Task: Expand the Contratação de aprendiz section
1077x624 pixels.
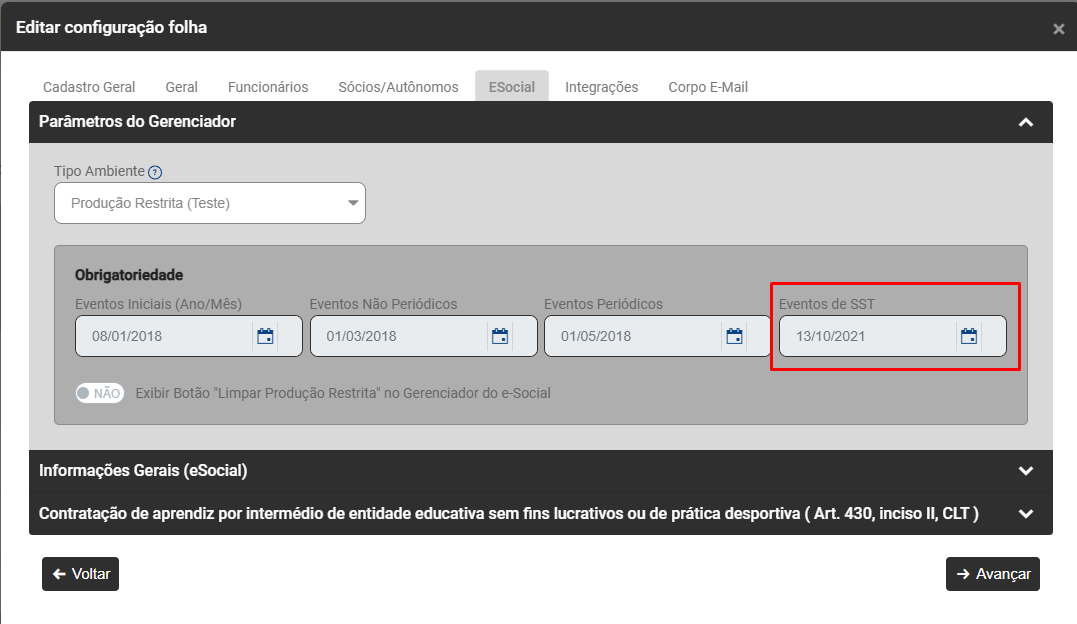Action: tap(1024, 514)
